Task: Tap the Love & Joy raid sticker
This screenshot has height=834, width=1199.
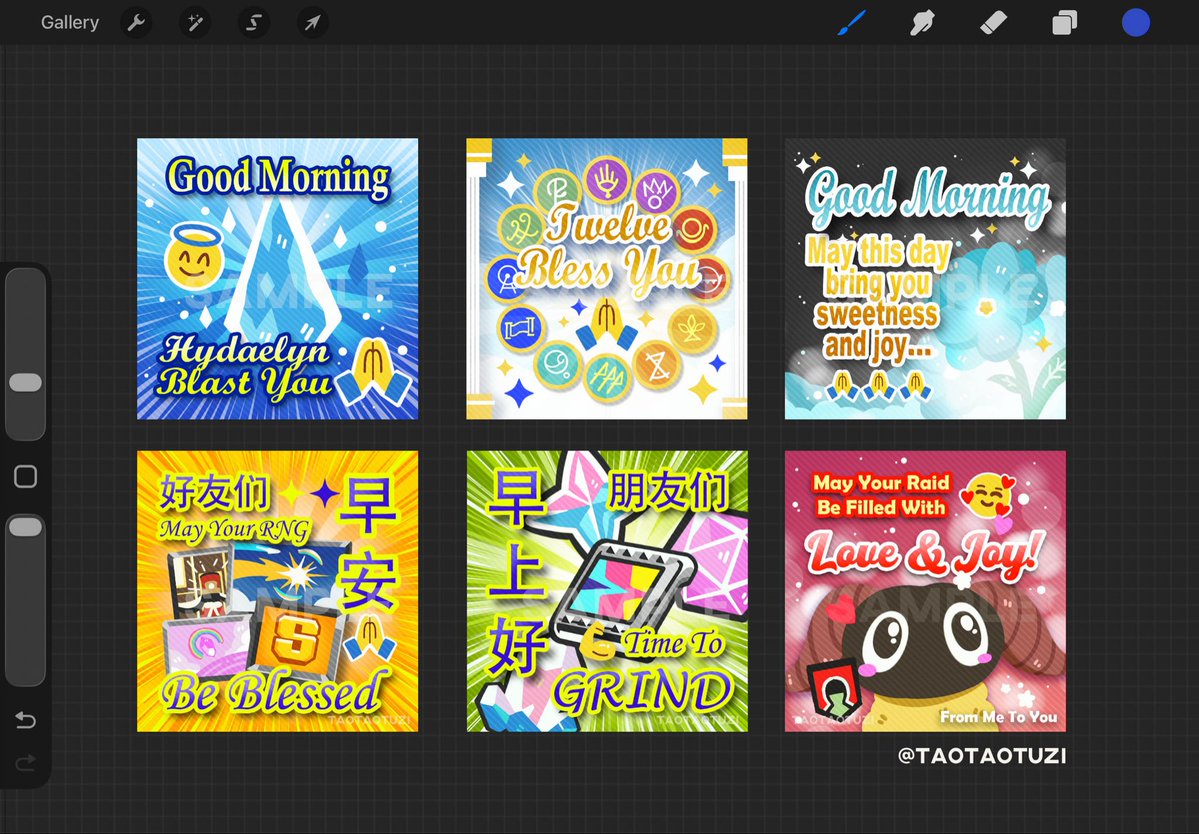Action: coord(925,591)
